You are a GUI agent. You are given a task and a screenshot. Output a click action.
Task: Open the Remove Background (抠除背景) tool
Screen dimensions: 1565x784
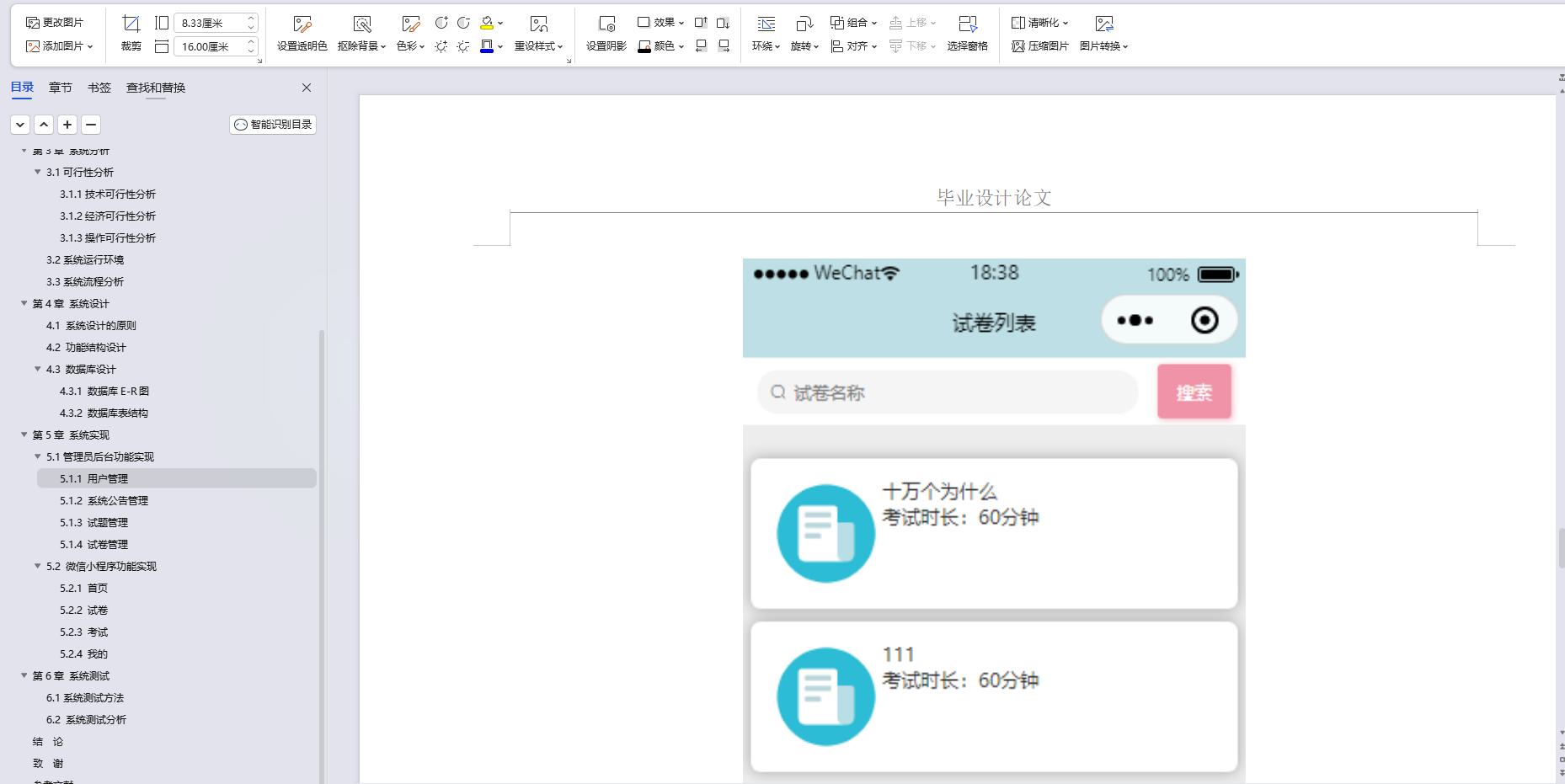tap(361, 34)
